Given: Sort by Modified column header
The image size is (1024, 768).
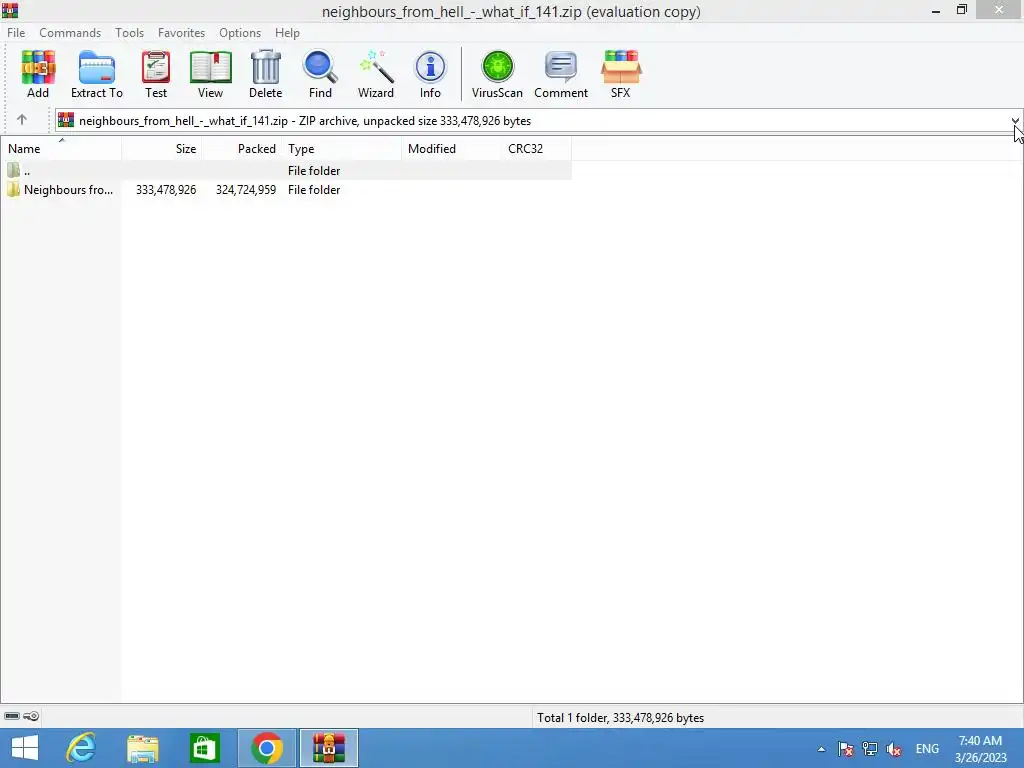Looking at the screenshot, I should (x=453, y=149).
